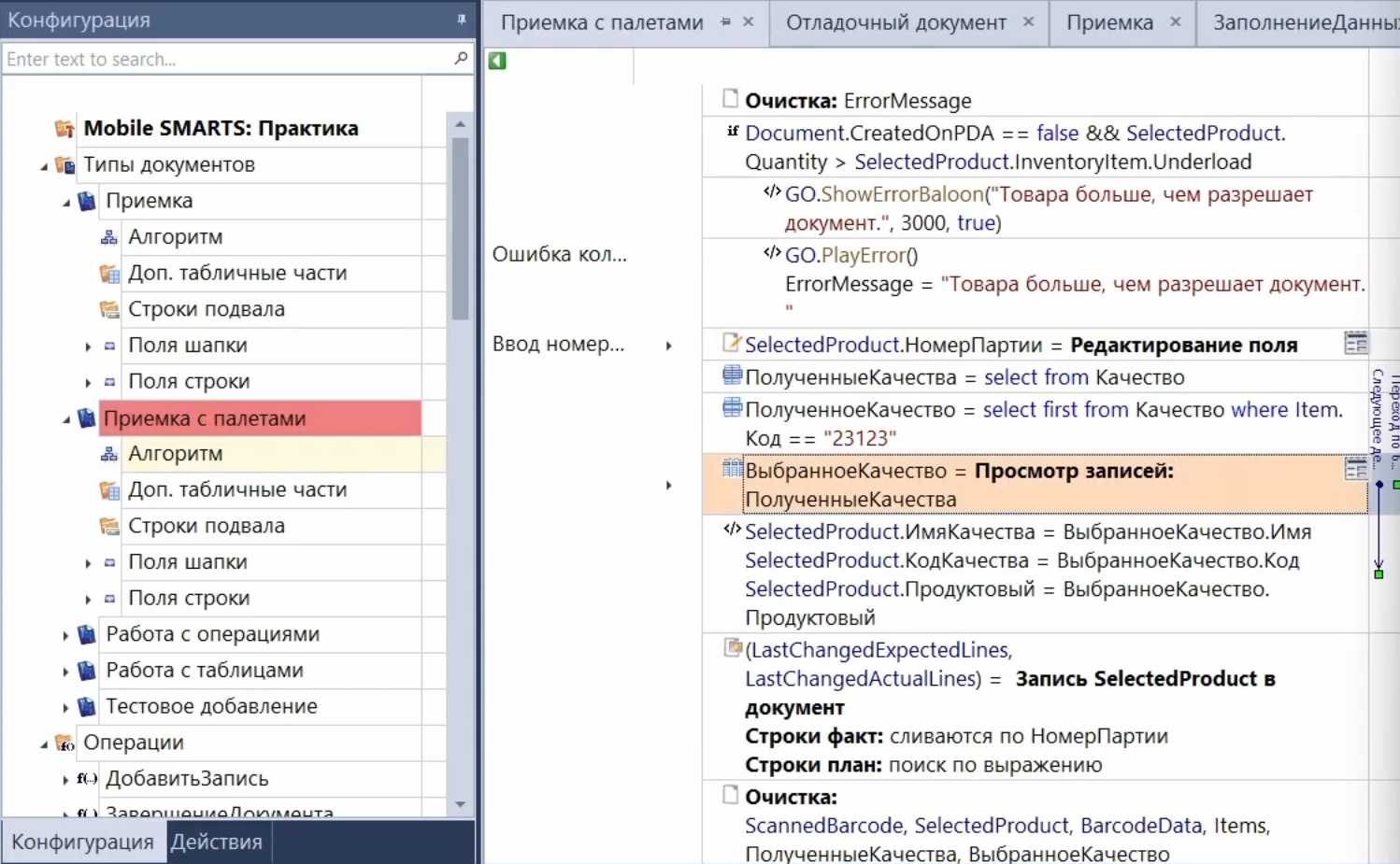
Task: Expand Поля шапки under Приемка с палетами
Action: pos(89,563)
